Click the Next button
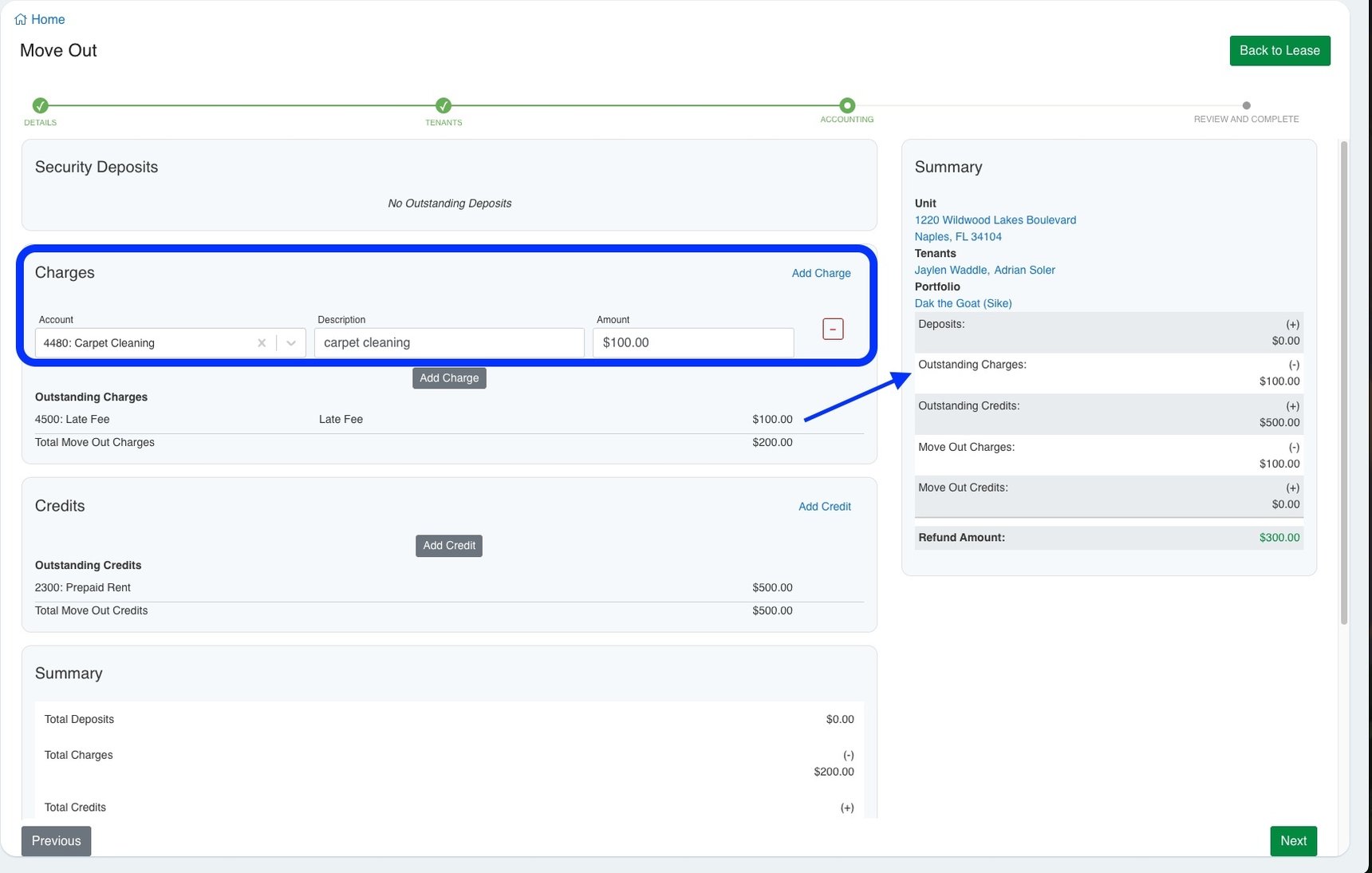The width and height of the screenshot is (1372, 873). click(1293, 841)
